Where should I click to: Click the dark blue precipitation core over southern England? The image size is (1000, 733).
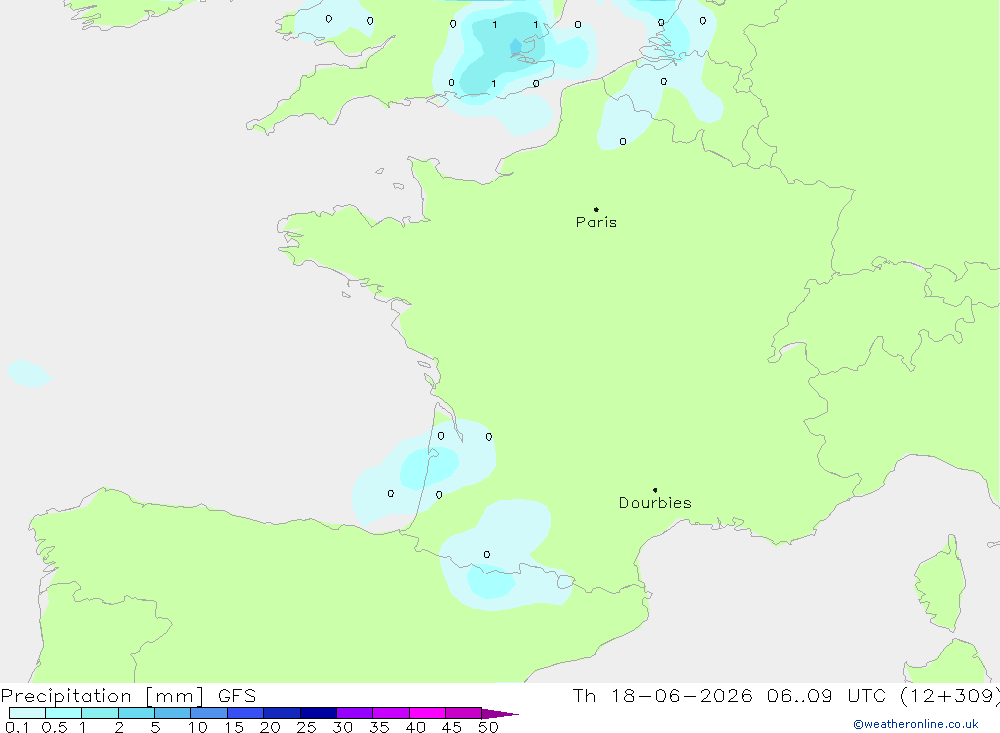pos(515,47)
